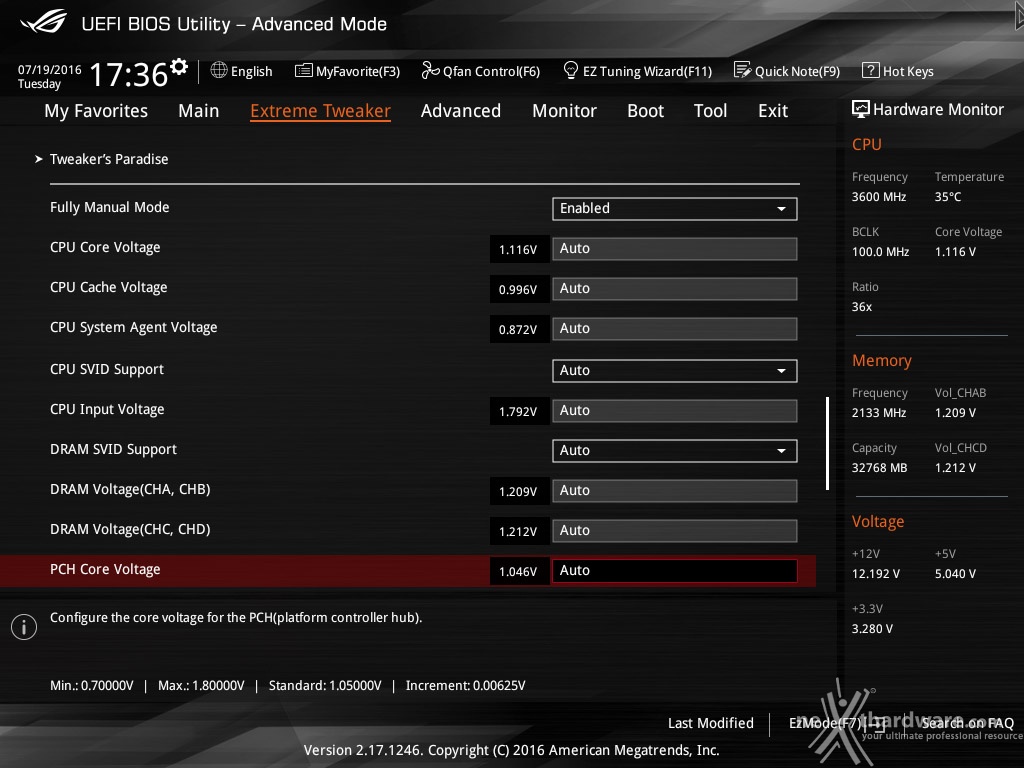The width and height of the screenshot is (1024, 768).
Task: Click the 1.792V CPU Input readout
Action: pos(519,411)
